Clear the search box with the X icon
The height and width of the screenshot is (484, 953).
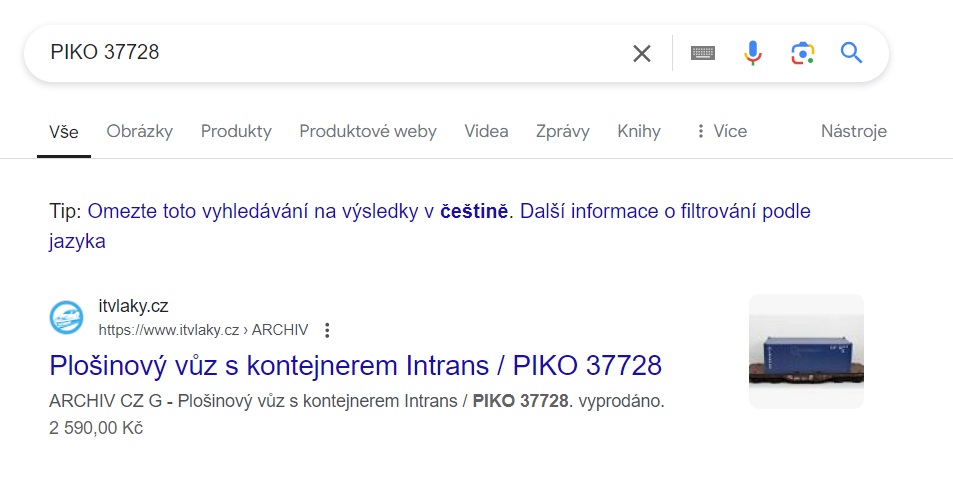coord(641,54)
